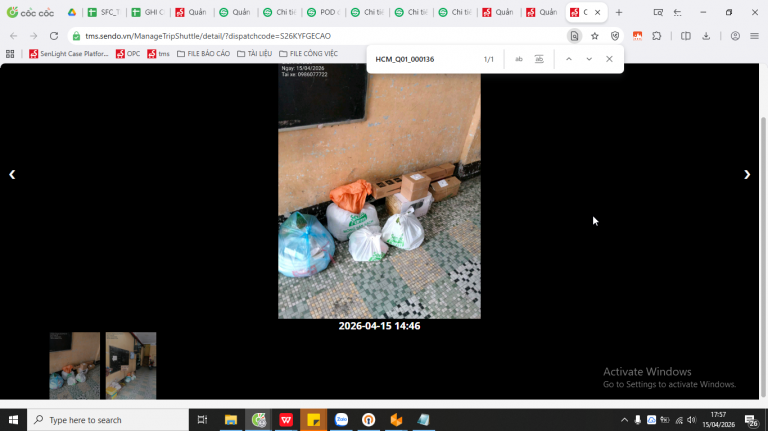Open the downloads icon

(706, 36)
